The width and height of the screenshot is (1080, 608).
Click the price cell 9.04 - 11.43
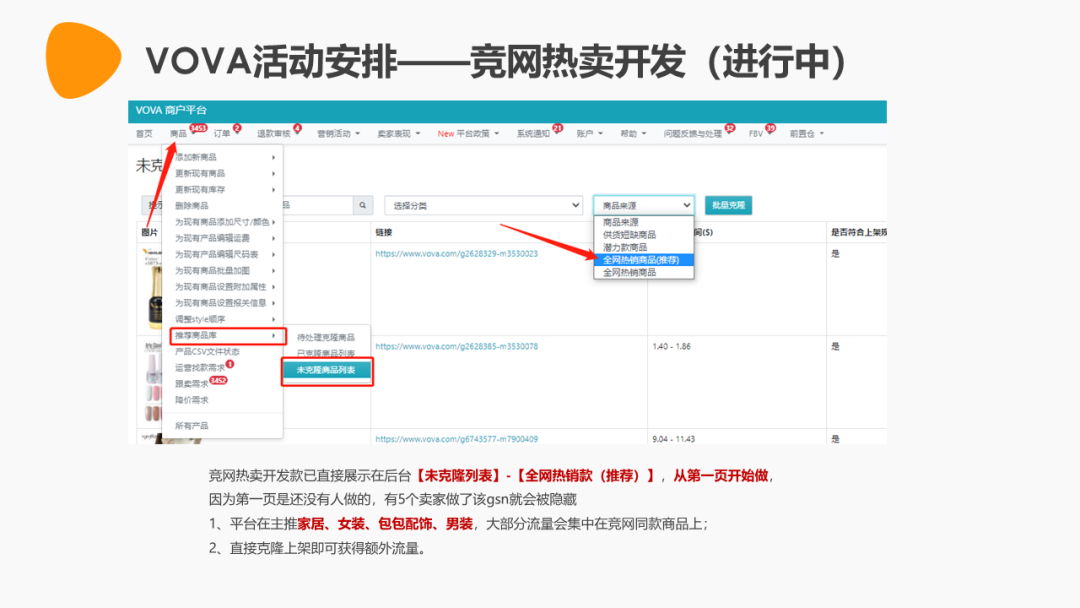pyautogui.click(x=674, y=439)
